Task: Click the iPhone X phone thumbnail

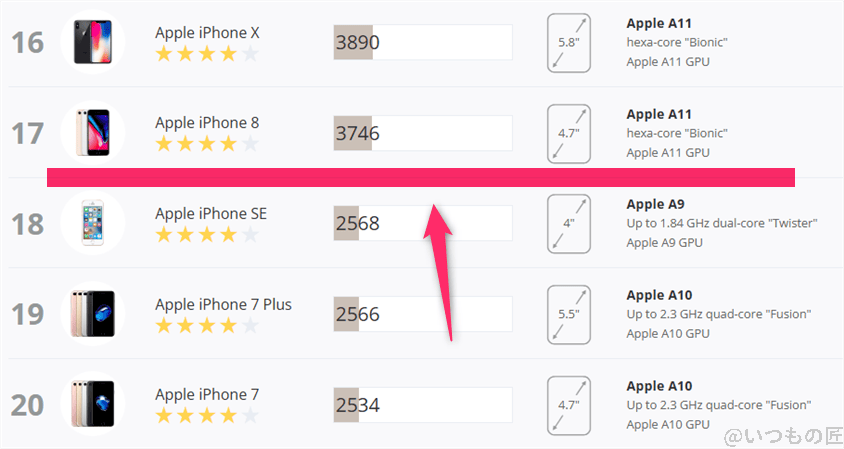Action: (92, 42)
